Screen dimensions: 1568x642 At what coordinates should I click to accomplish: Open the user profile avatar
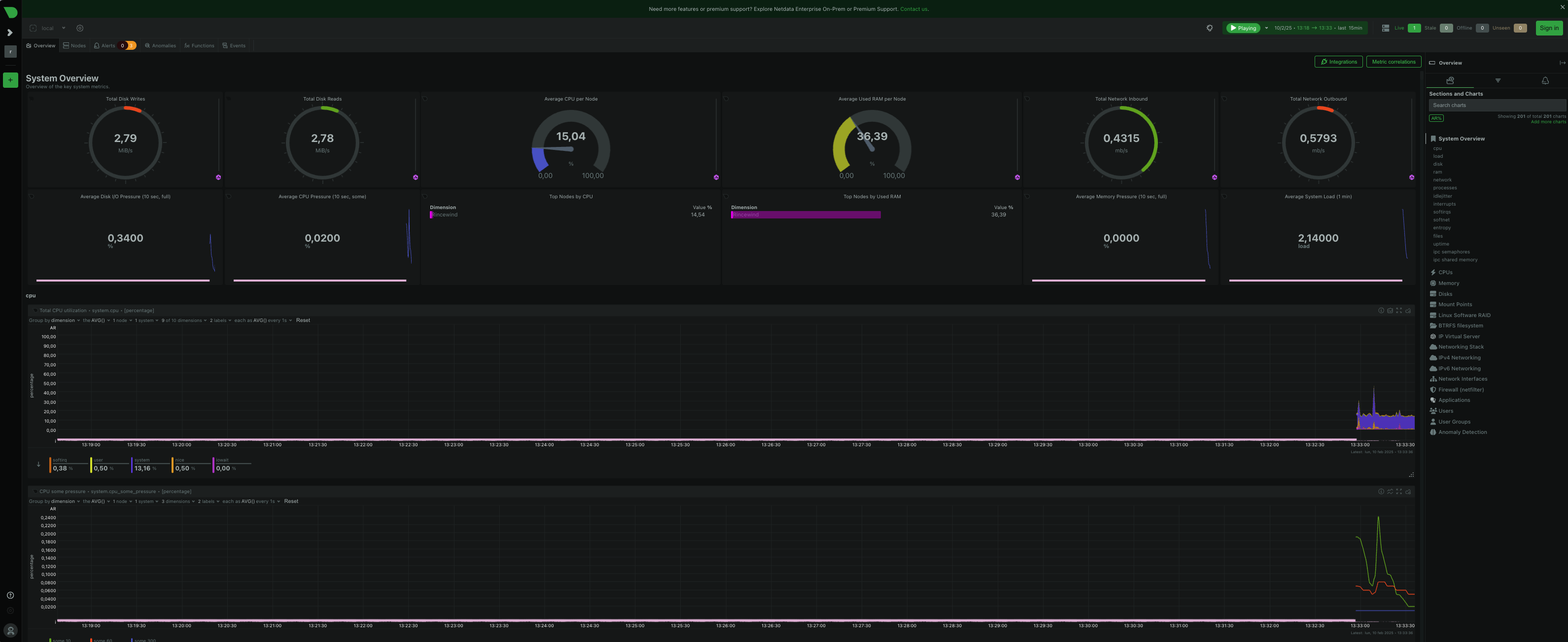pos(10,631)
